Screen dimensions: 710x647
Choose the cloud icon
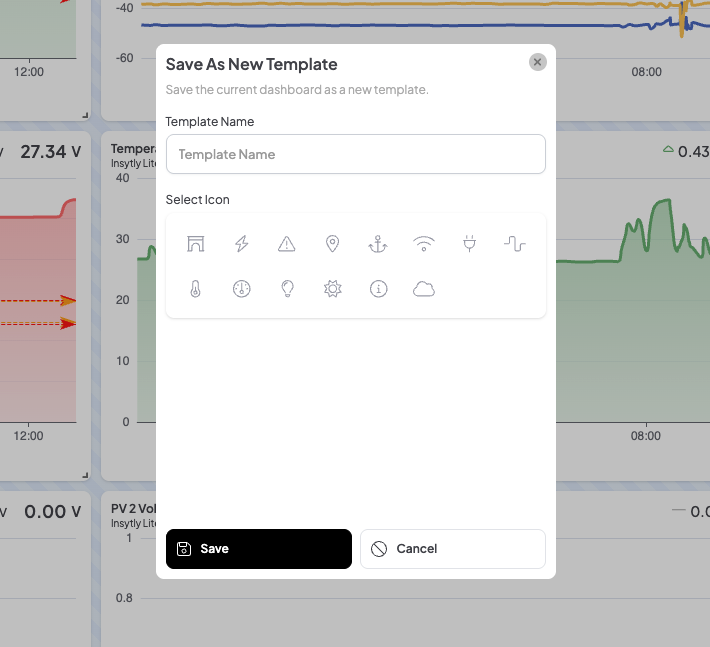click(x=424, y=289)
